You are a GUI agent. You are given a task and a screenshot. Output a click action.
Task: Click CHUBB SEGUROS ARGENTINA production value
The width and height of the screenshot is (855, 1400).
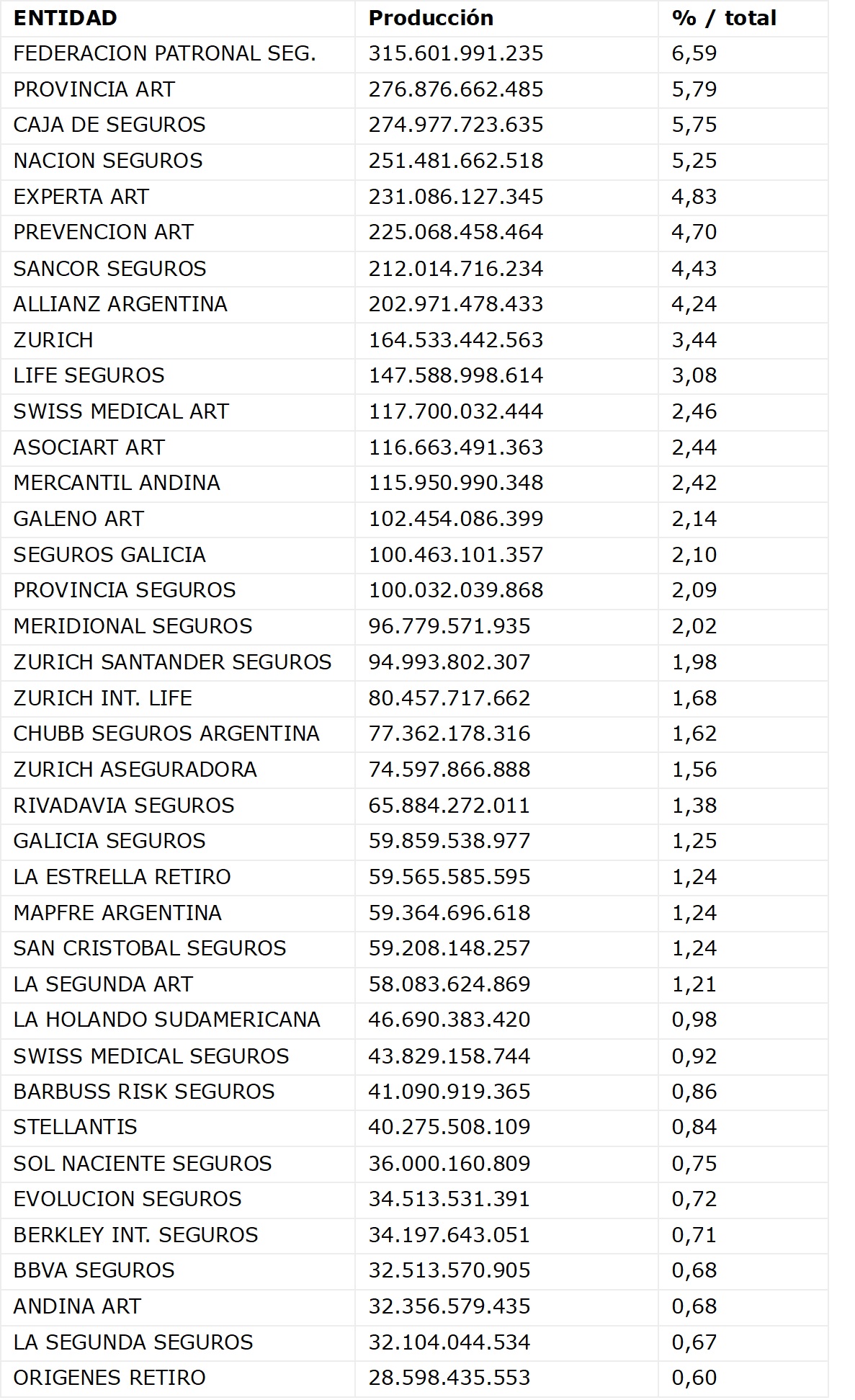pyautogui.click(x=449, y=734)
